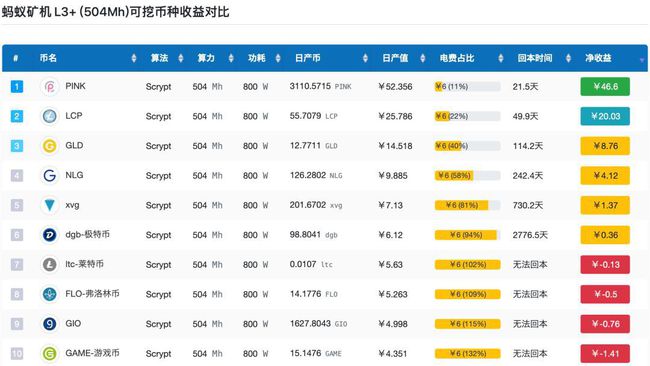Click the dgb coin logo icon

coord(50,235)
